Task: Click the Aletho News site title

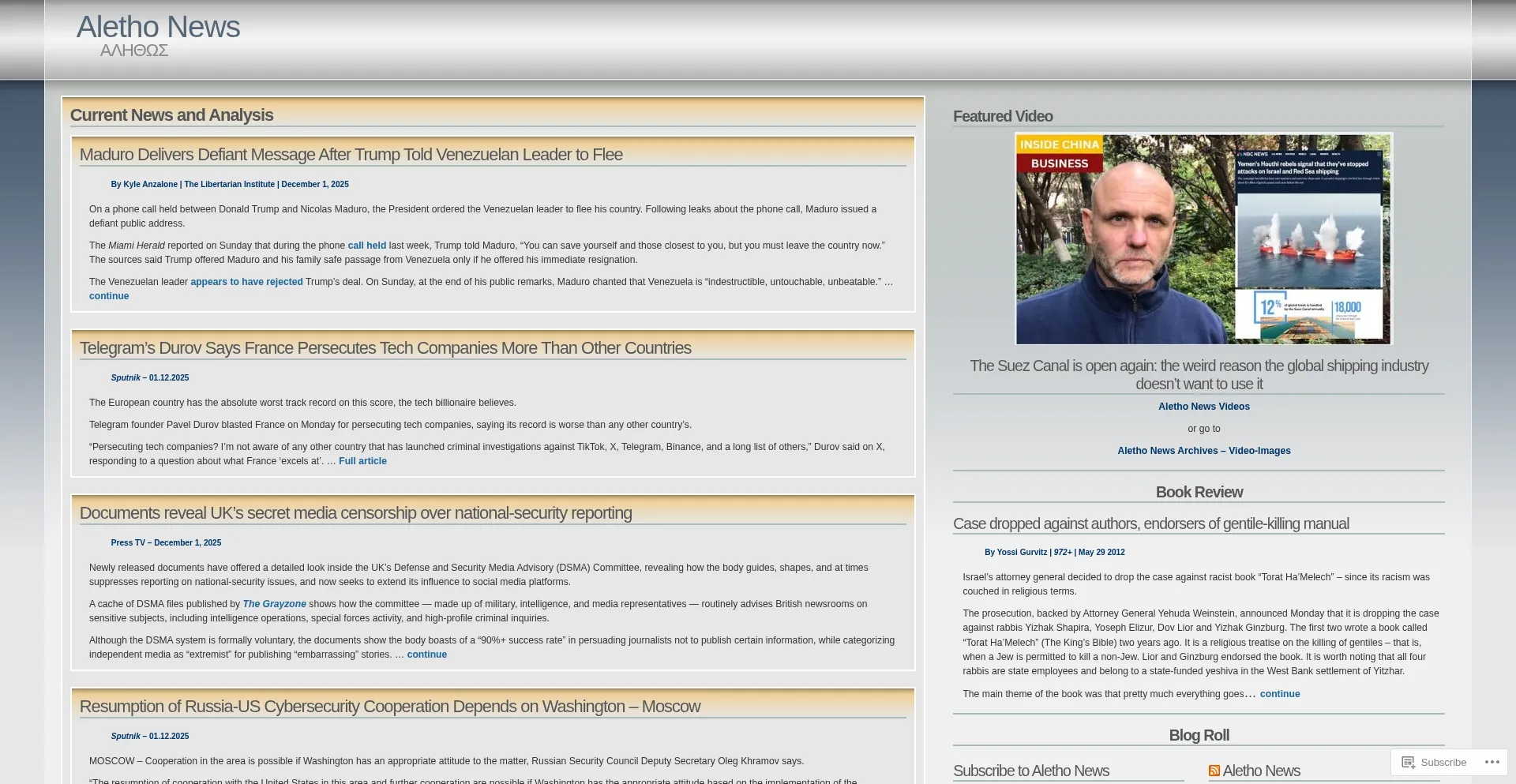Action: [x=158, y=27]
